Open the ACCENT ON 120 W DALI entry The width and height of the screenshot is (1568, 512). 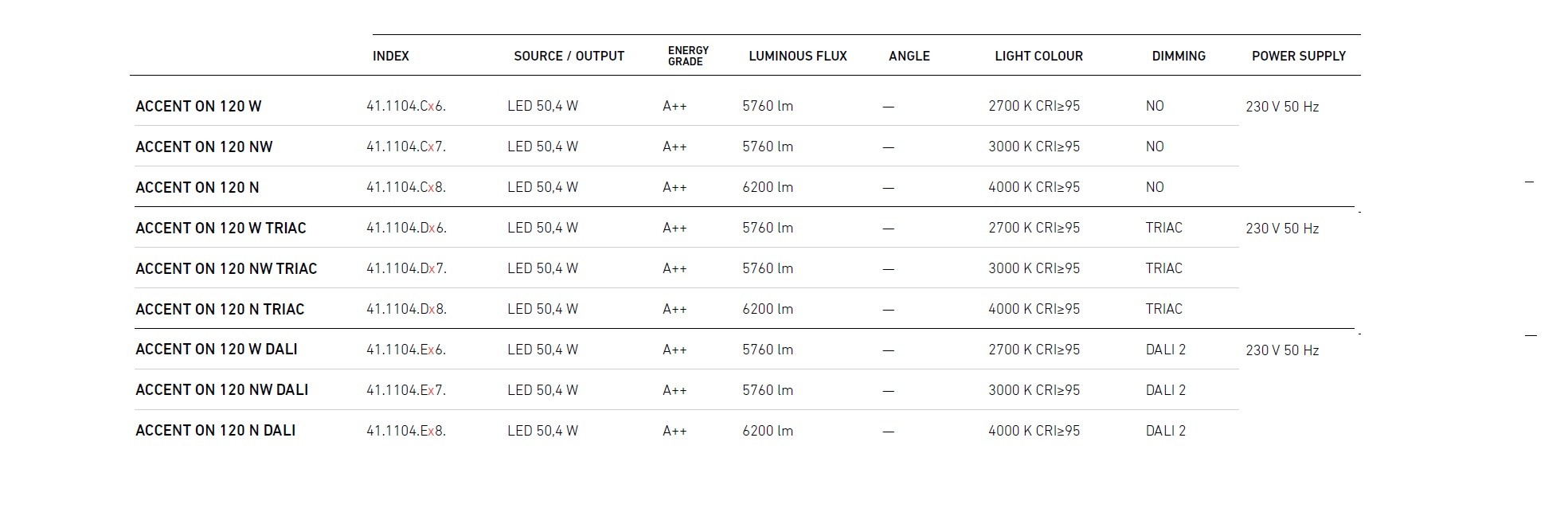(x=216, y=349)
